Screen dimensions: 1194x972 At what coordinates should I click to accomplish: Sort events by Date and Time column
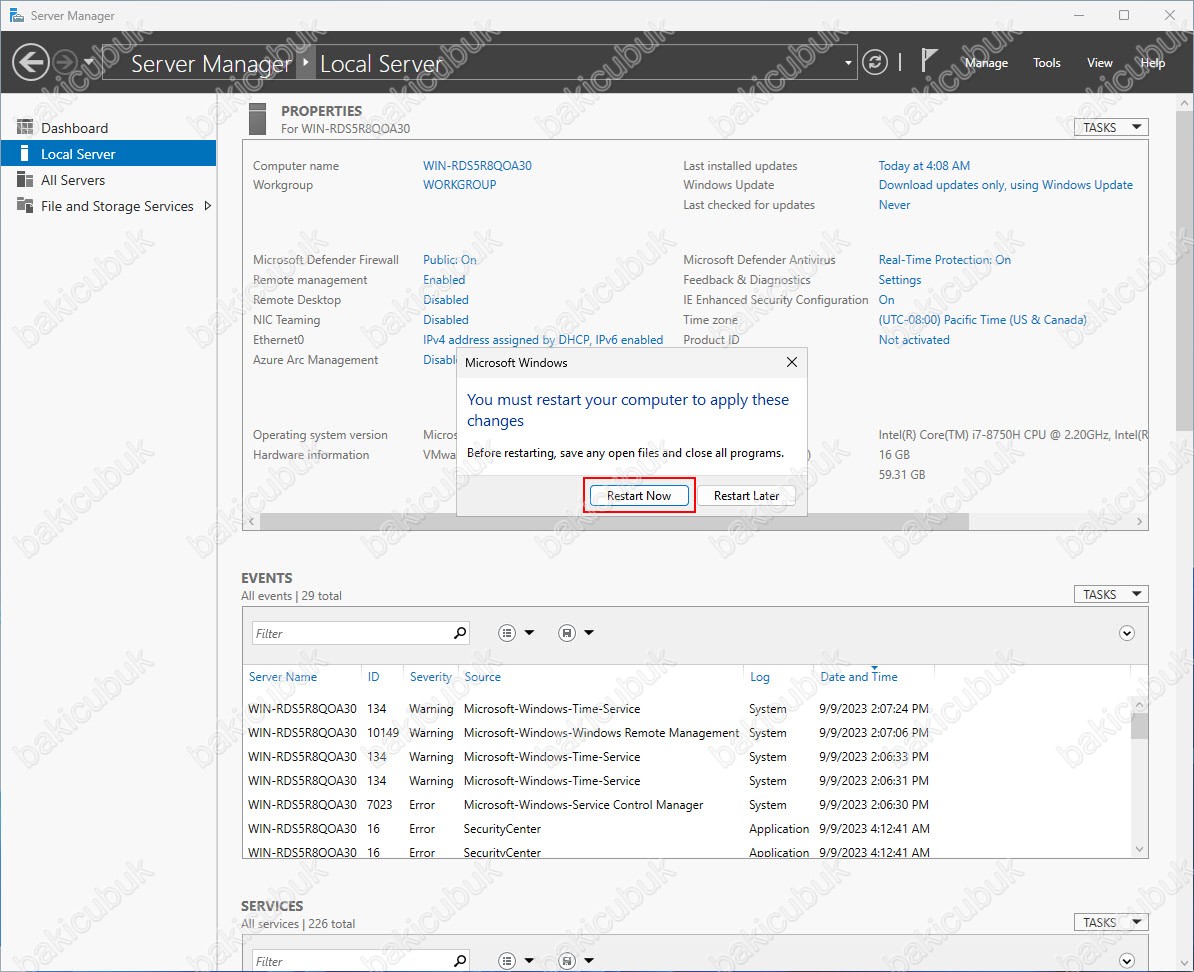pyautogui.click(x=859, y=676)
